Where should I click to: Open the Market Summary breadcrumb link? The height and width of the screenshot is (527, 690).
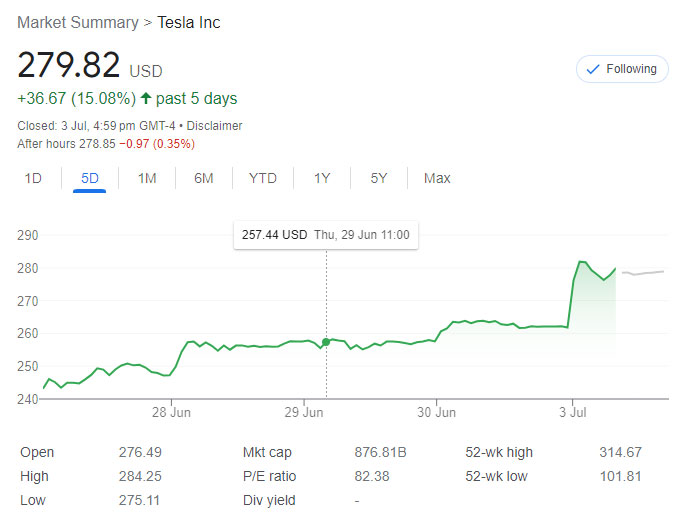78,22
